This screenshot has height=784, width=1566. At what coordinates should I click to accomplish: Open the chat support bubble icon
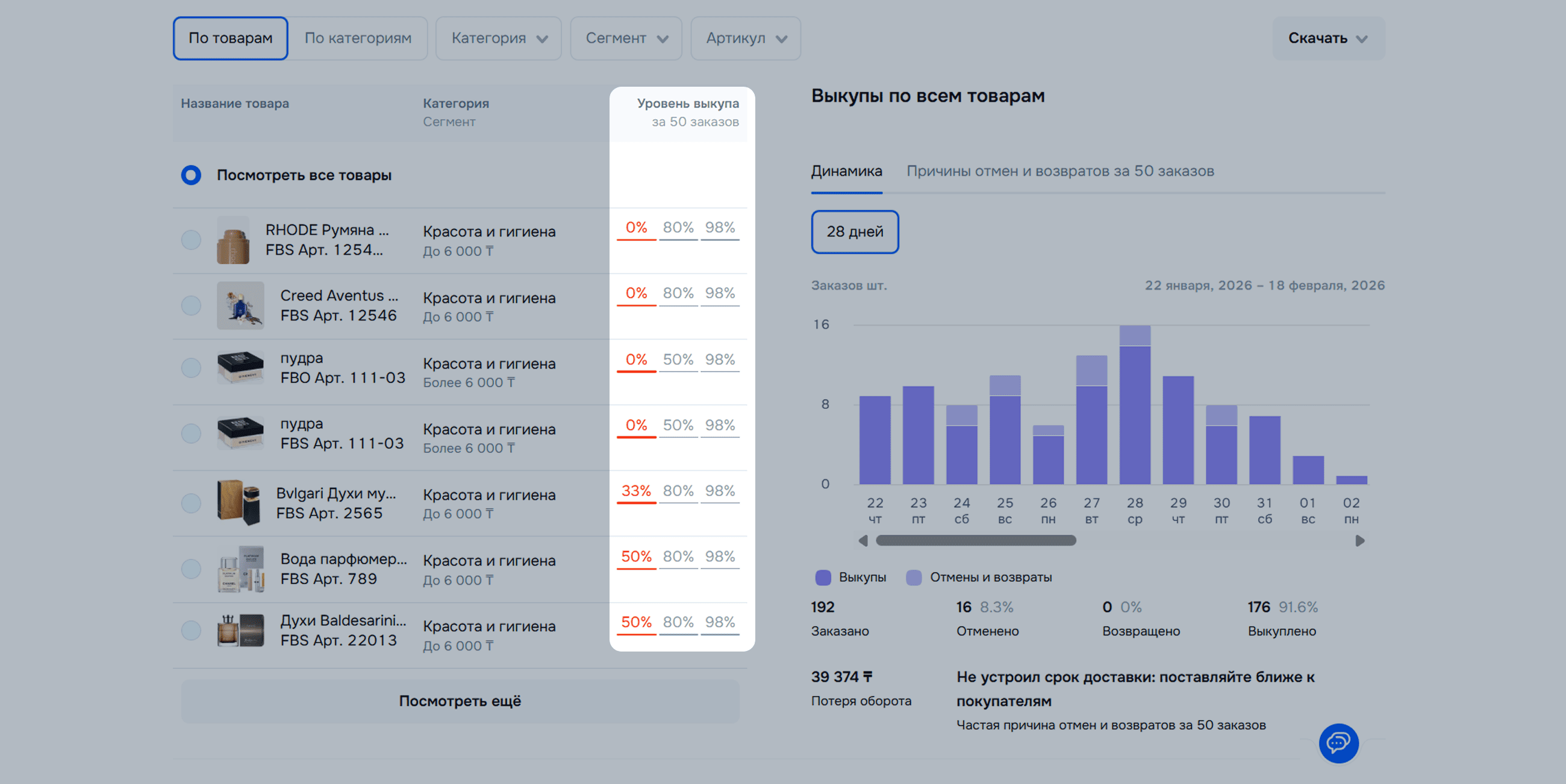point(1338,742)
